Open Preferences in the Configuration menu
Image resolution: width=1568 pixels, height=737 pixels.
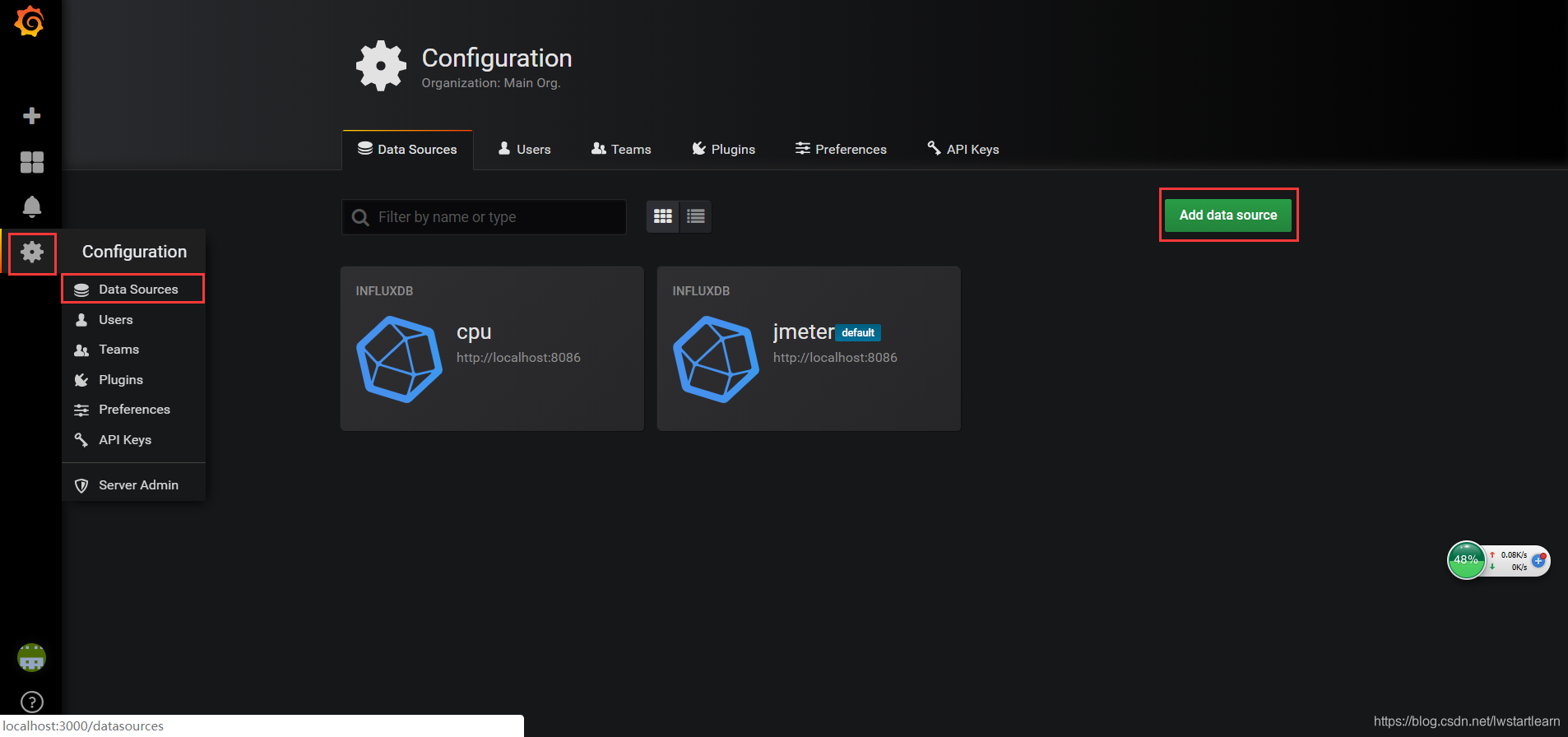pyautogui.click(x=133, y=410)
